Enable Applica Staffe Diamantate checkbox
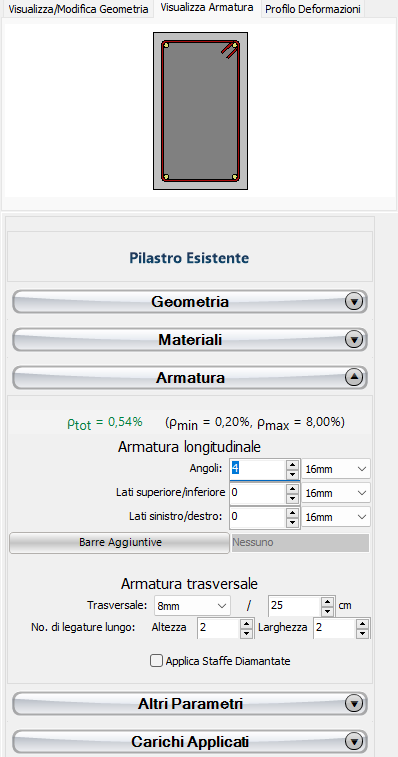This screenshot has width=398, height=757. point(156,661)
